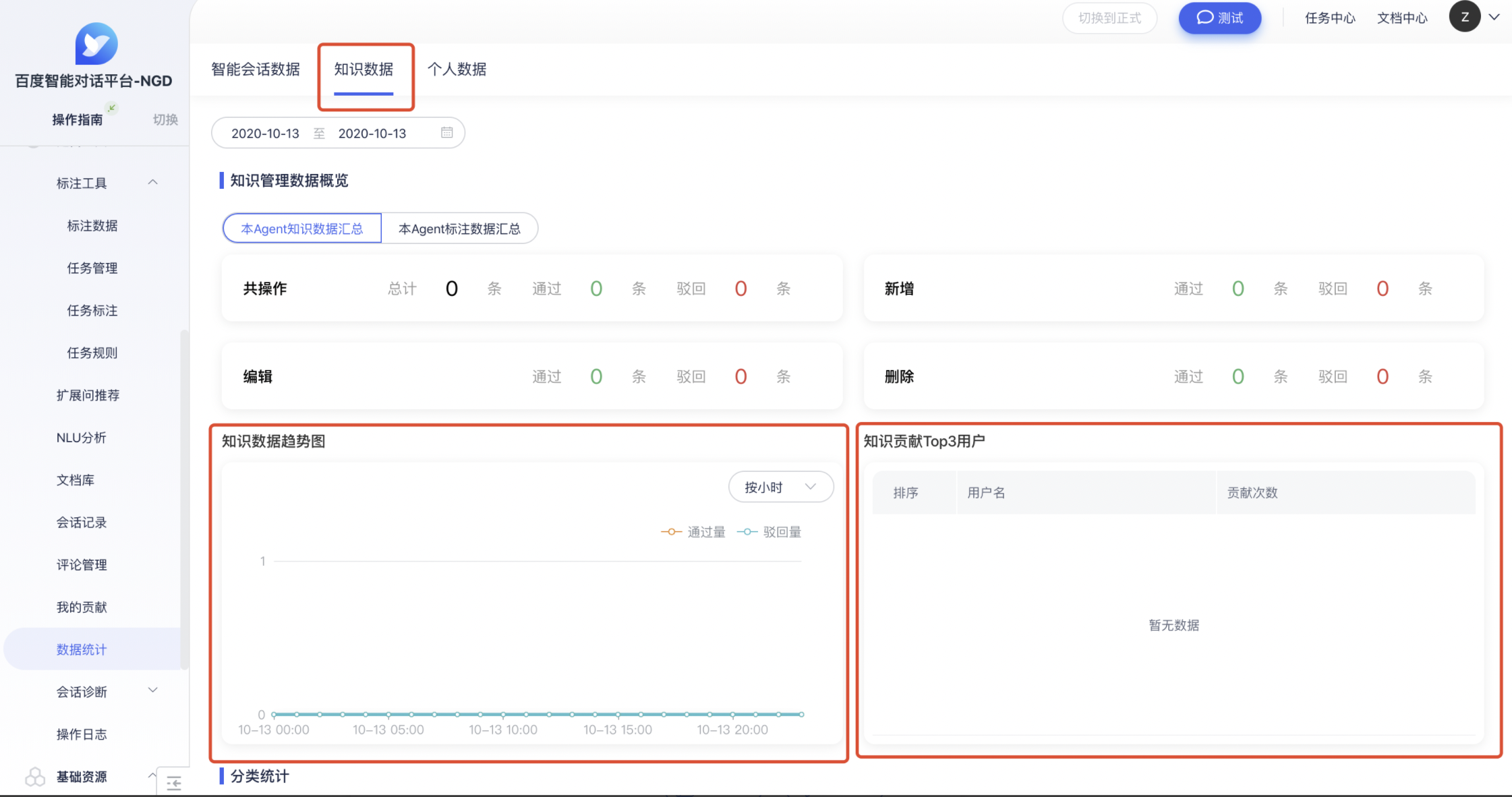Click the 切换 link in sidebar
Viewport: 1512px width, 797px height.
click(x=165, y=120)
